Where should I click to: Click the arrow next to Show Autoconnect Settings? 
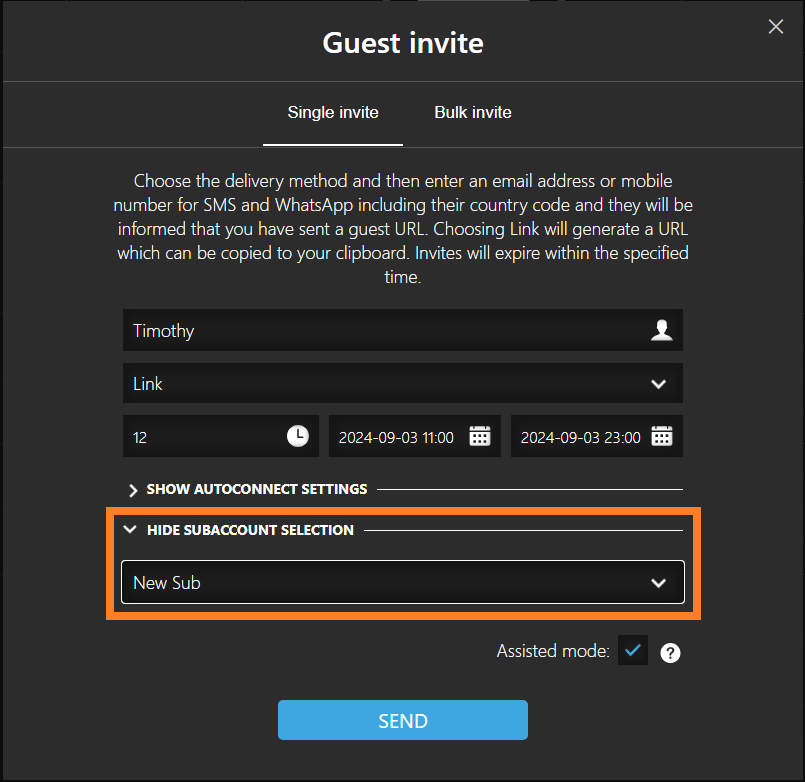click(131, 490)
